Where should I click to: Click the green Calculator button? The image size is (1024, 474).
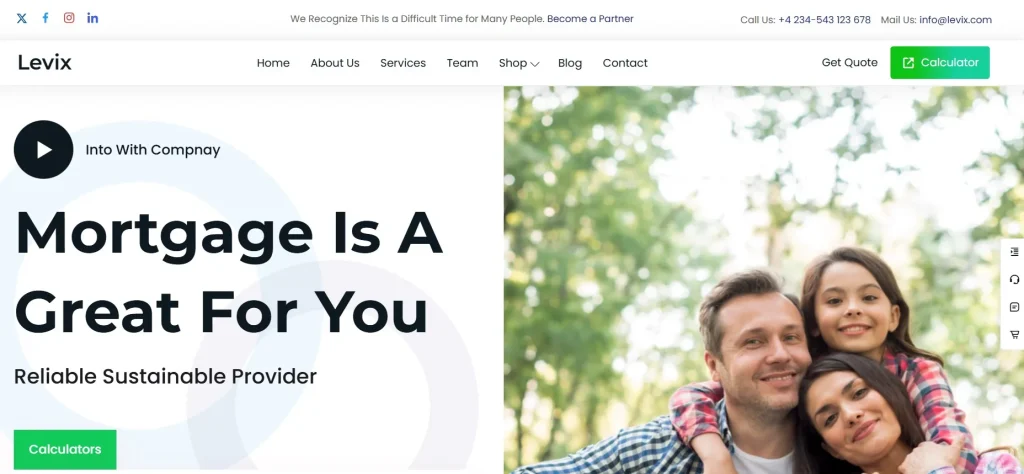pos(940,63)
